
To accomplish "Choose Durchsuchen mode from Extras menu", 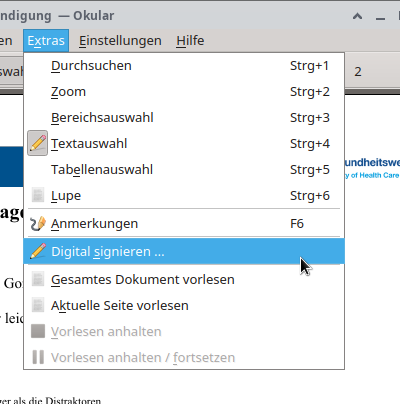I will coord(184,66).
